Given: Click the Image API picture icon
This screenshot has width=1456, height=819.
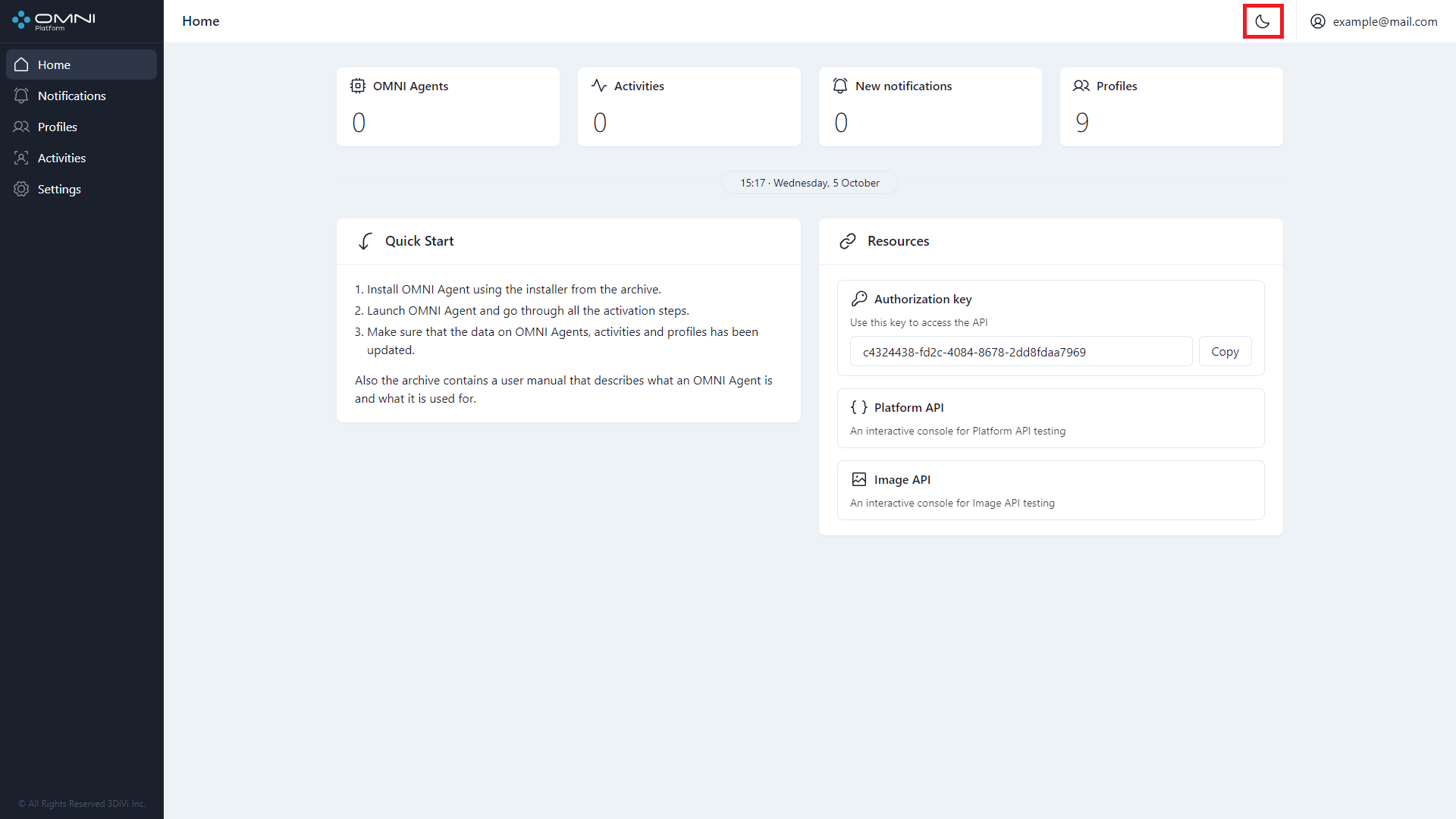Looking at the screenshot, I should pos(858,479).
